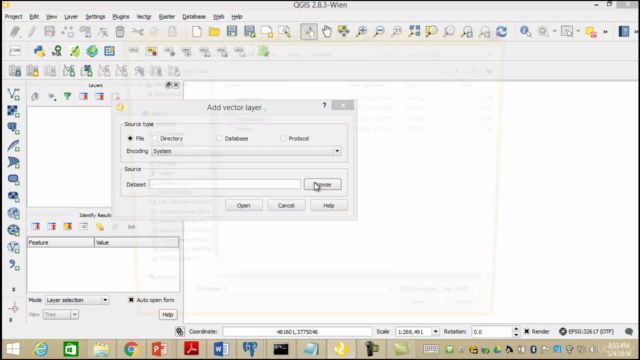This screenshot has height=360, width=640.
Task: Click the messages log bubble icon
Action: 629,331
